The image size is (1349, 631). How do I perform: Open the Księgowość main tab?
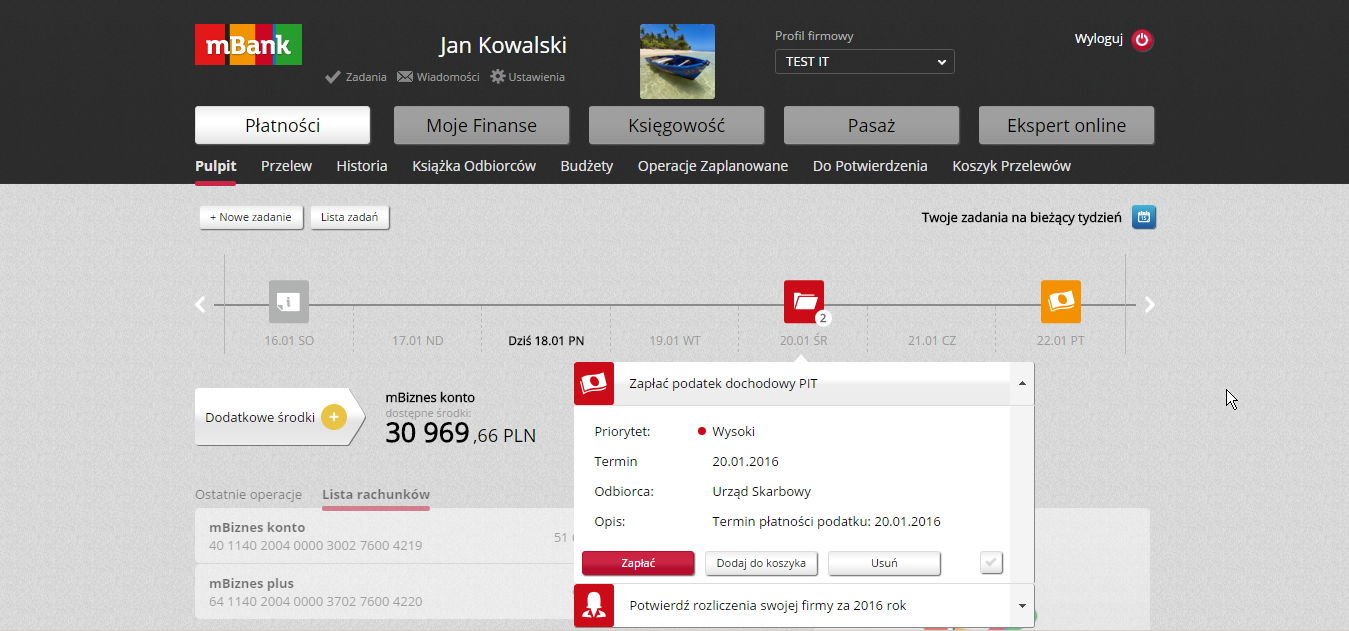tap(677, 126)
